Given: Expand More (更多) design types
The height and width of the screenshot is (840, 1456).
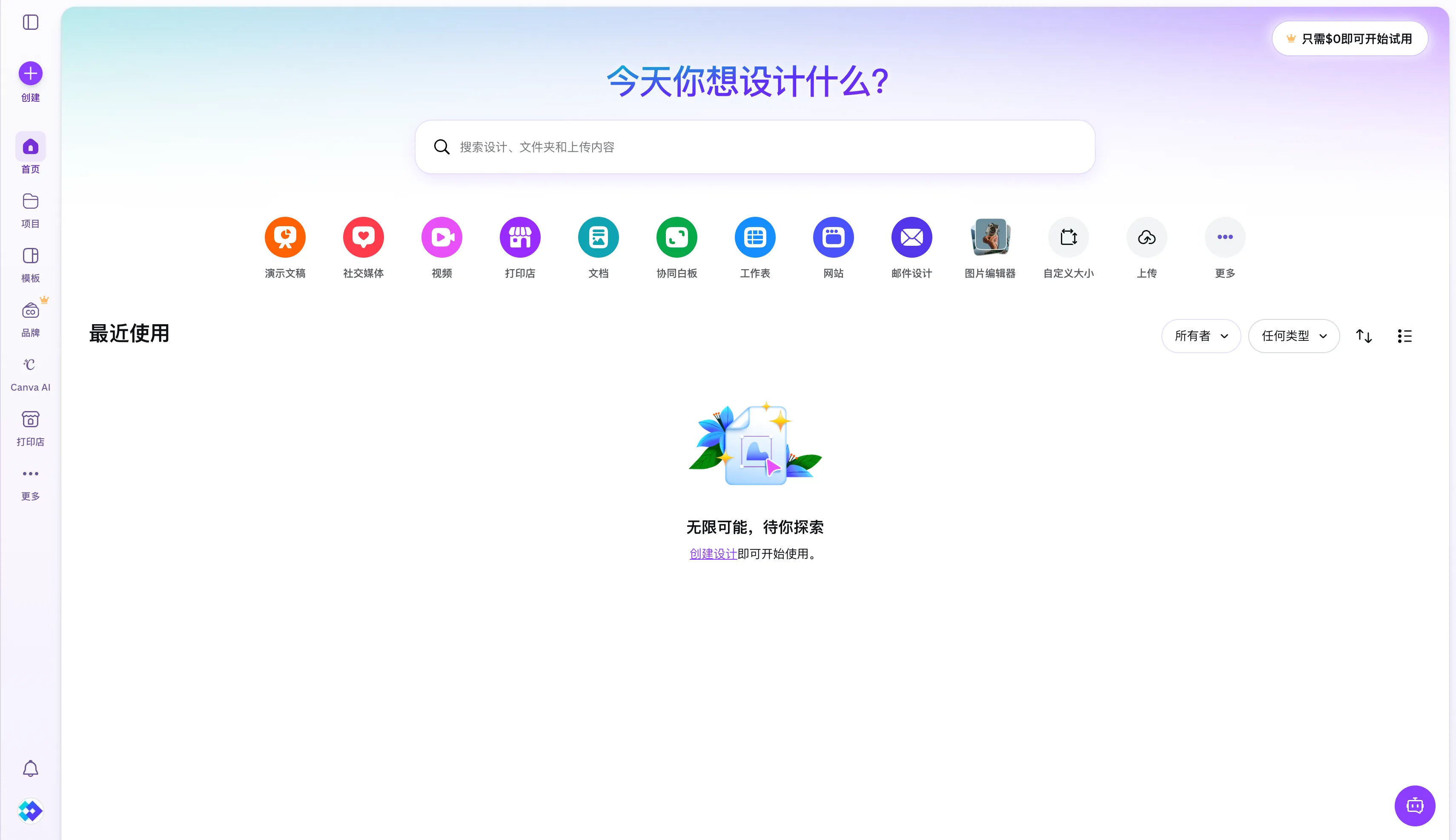Looking at the screenshot, I should coord(1225,237).
